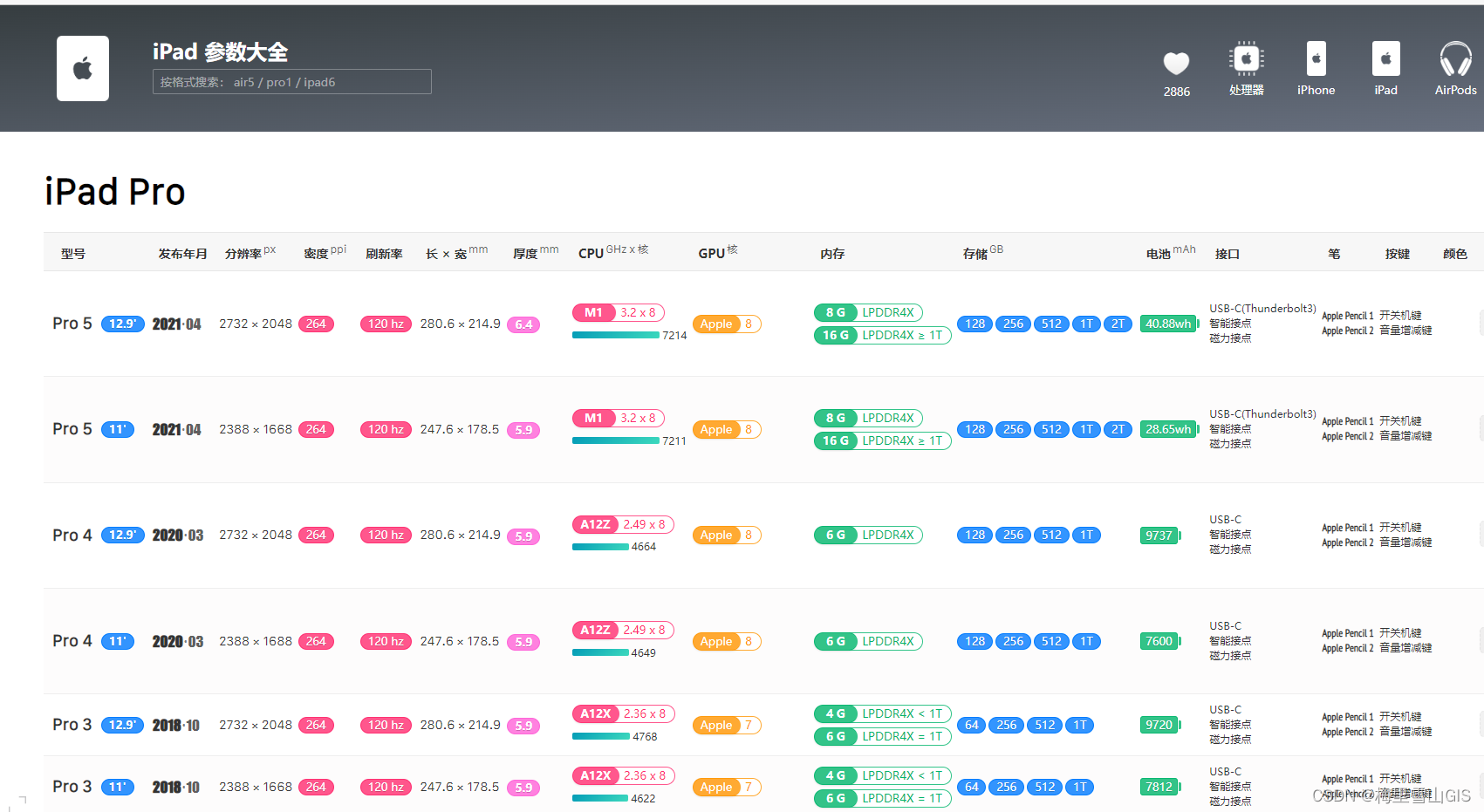Select the 2T storage badge for Pro 5 11

point(1118,429)
